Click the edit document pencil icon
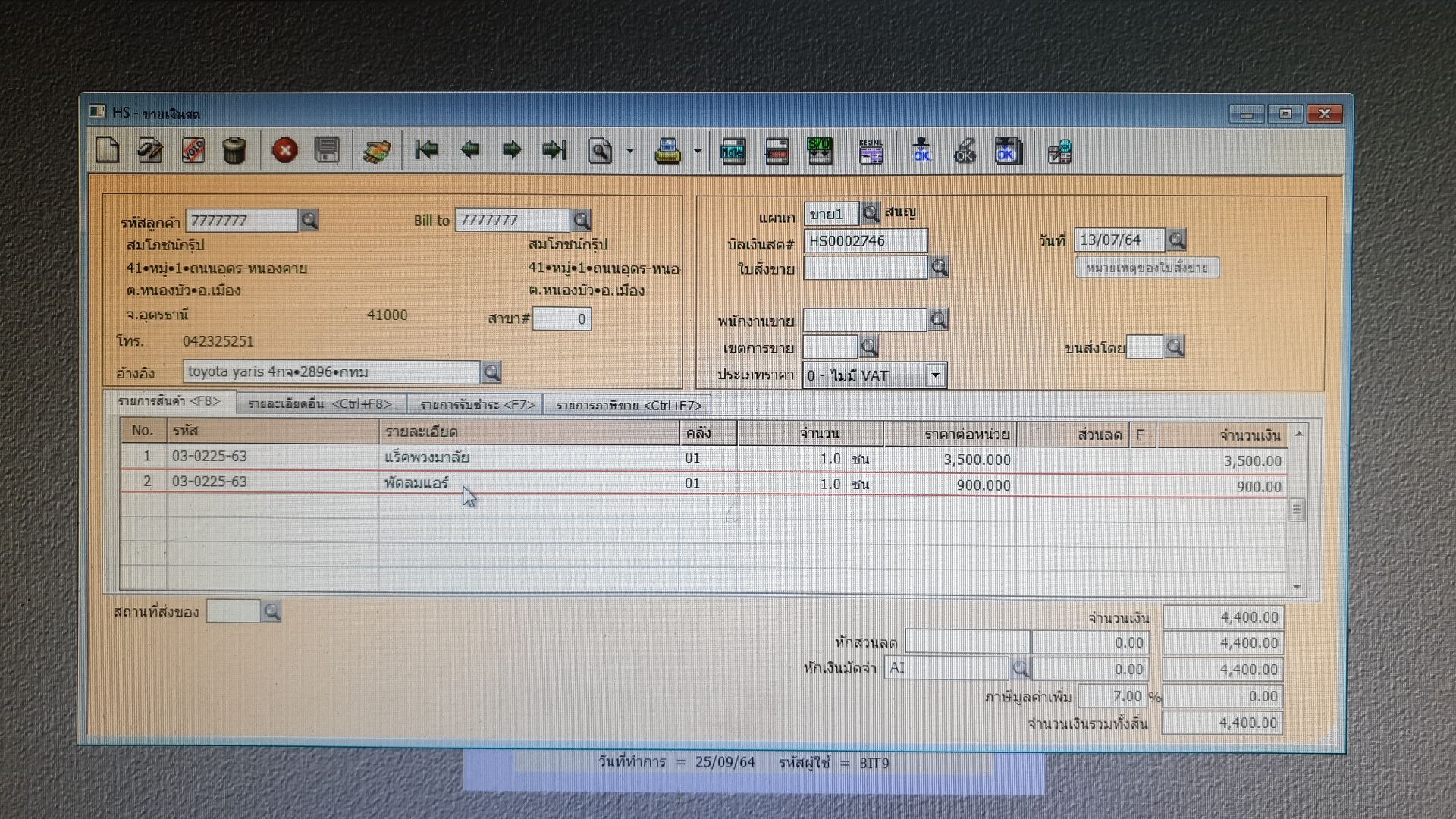The height and width of the screenshot is (819, 1456). point(149,150)
